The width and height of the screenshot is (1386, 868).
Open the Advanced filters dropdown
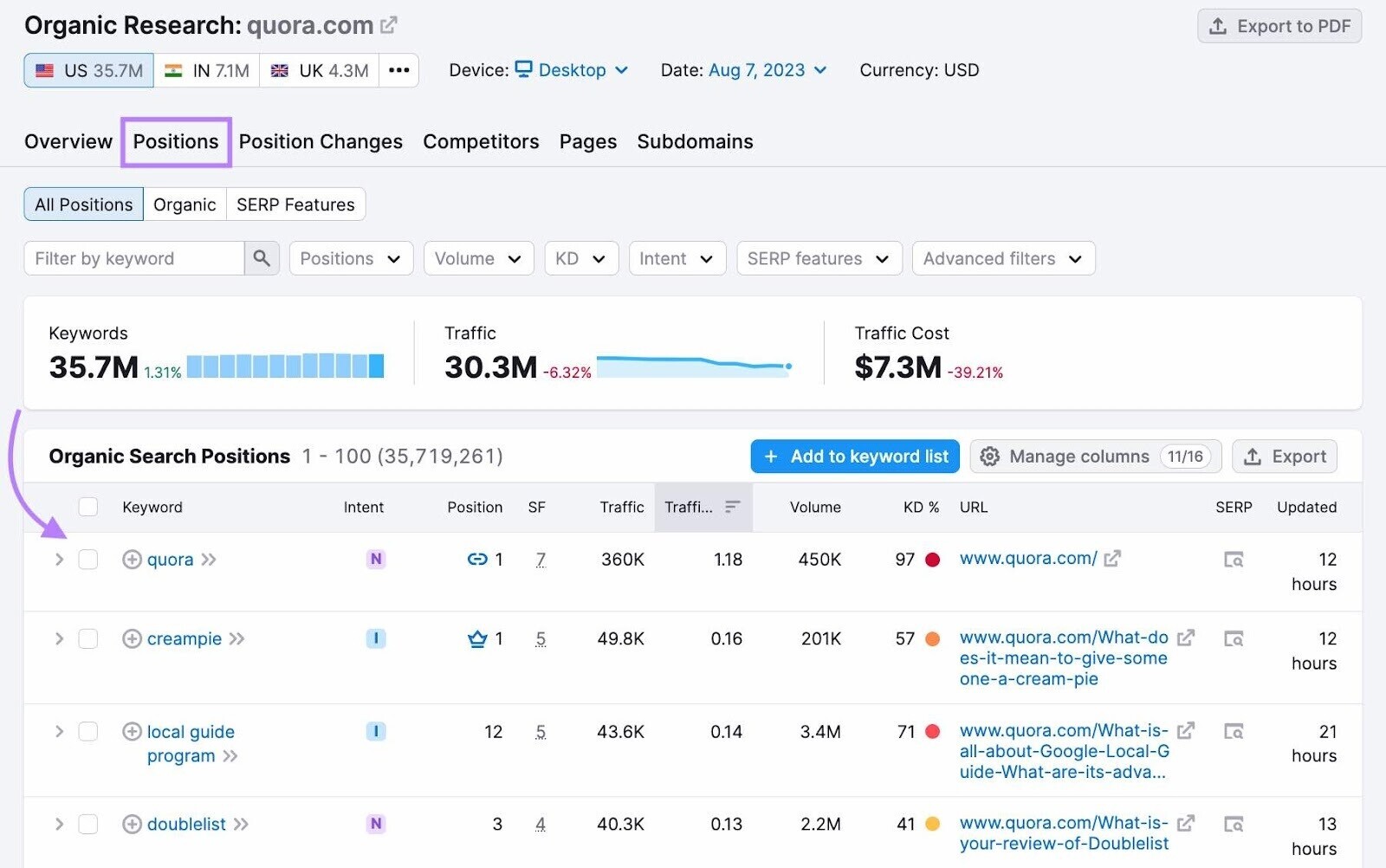pyautogui.click(x=1003, y=258)
